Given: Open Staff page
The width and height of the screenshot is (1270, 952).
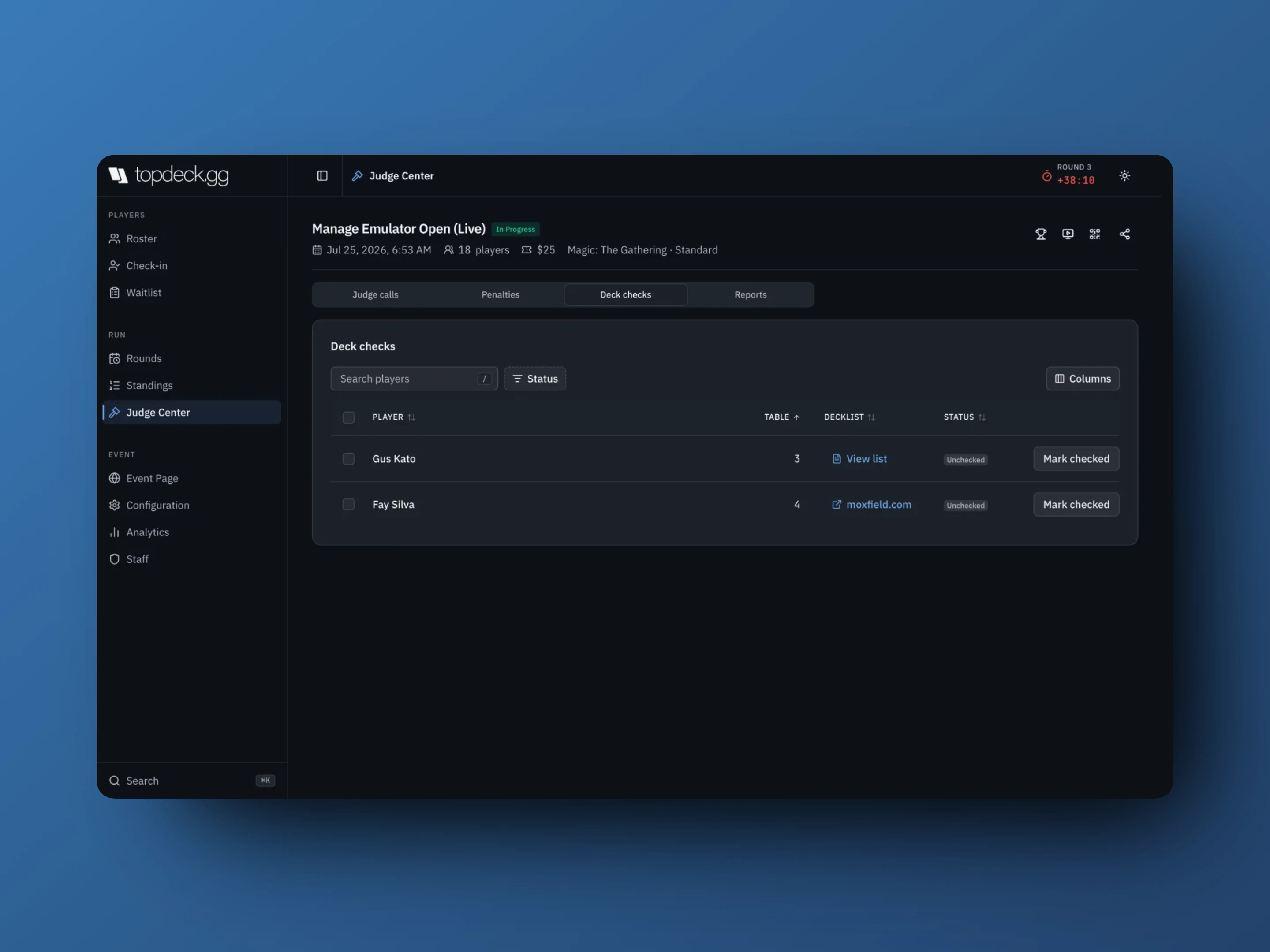Looking at the screenshot, I should click(x=192, y=559).
